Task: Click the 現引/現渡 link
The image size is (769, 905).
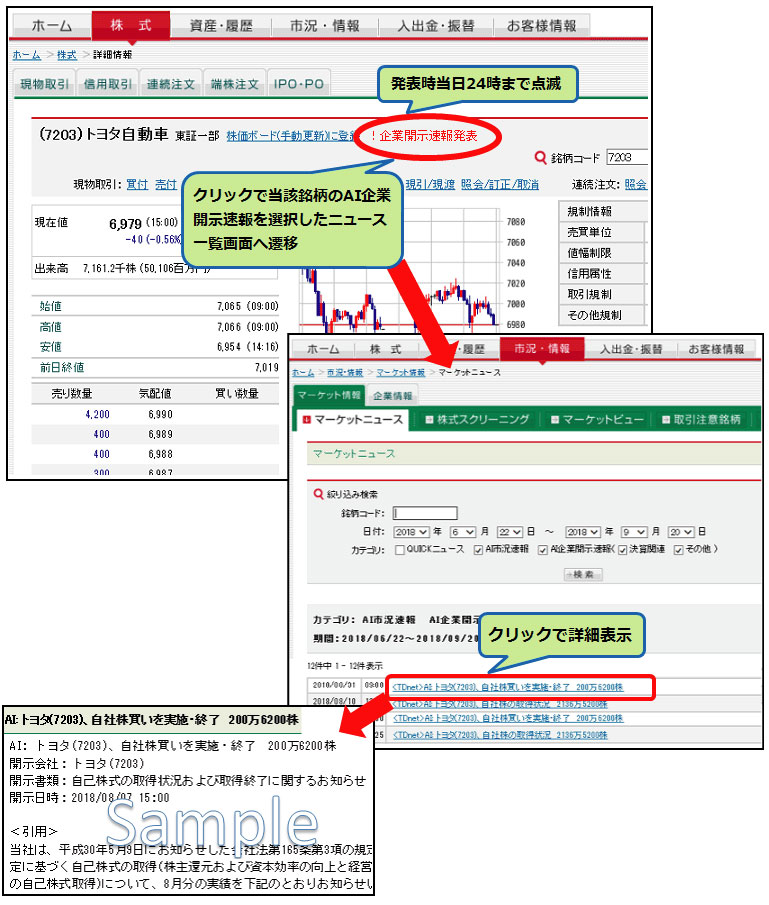Action: coord(430,184)
